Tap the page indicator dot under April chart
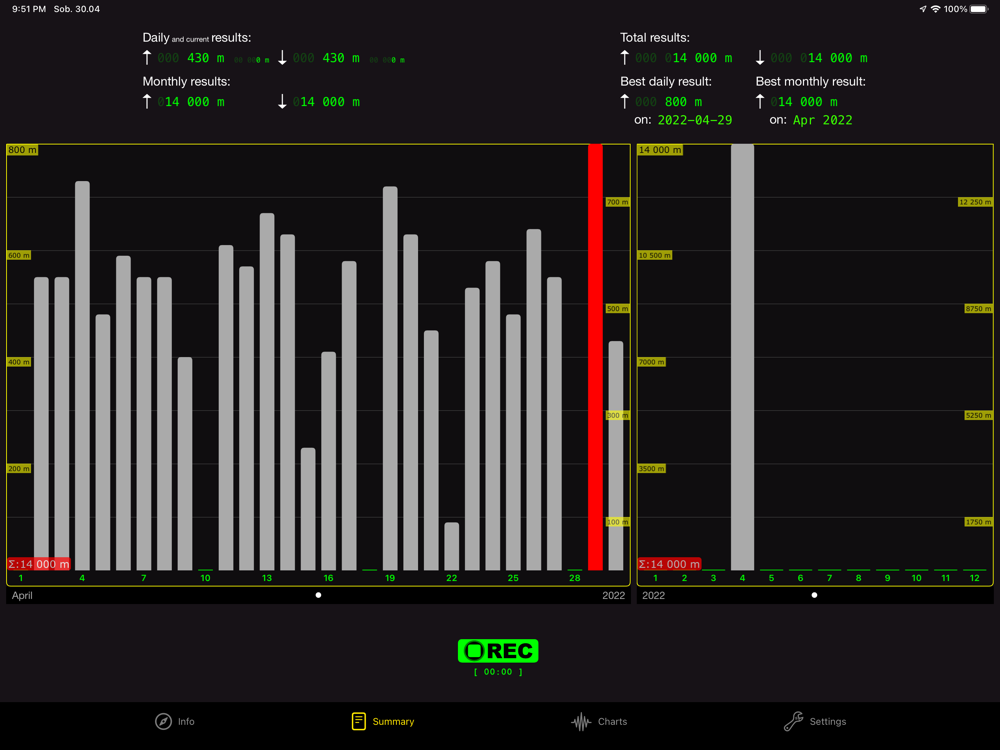The width and height of the screenshot is (1000, 750). [318, 595]
